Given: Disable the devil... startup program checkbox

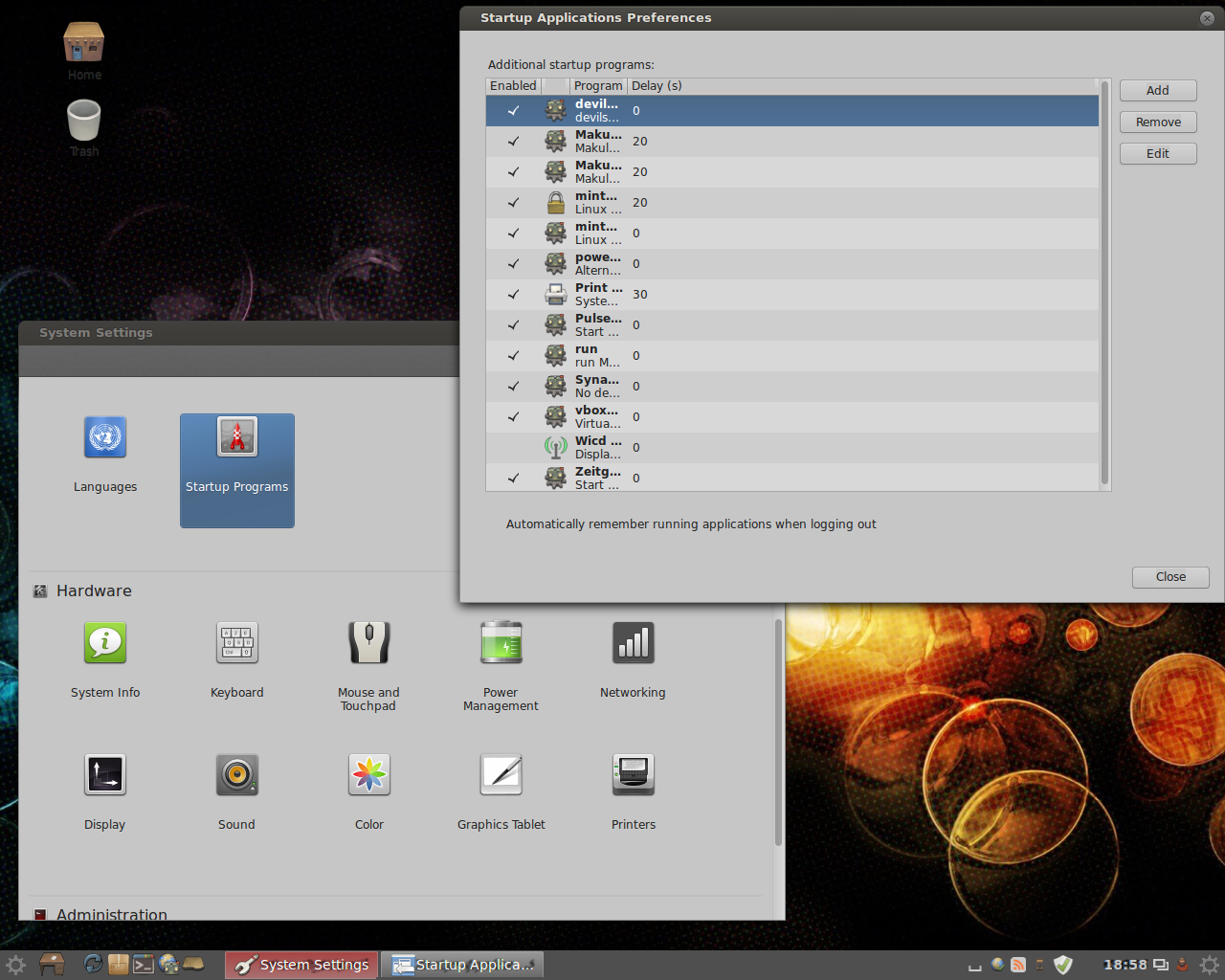Looking at the screenshot, I should [513, 110].
